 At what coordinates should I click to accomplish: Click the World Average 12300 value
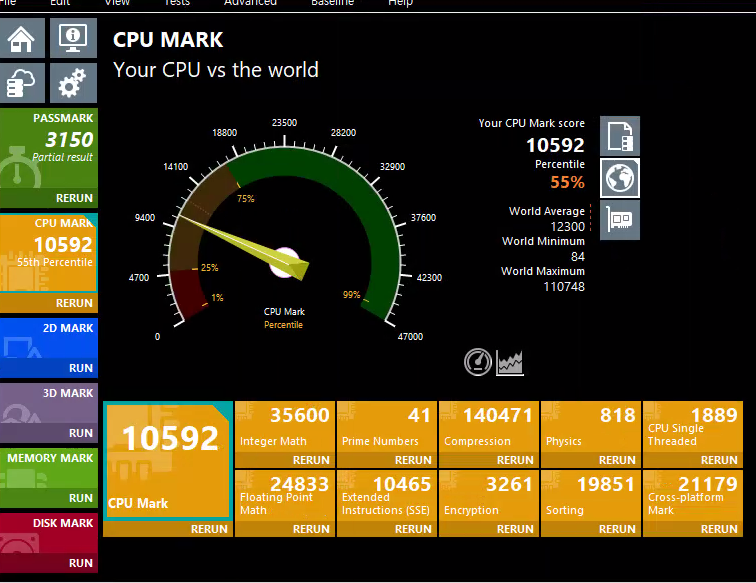coord(567,227)
